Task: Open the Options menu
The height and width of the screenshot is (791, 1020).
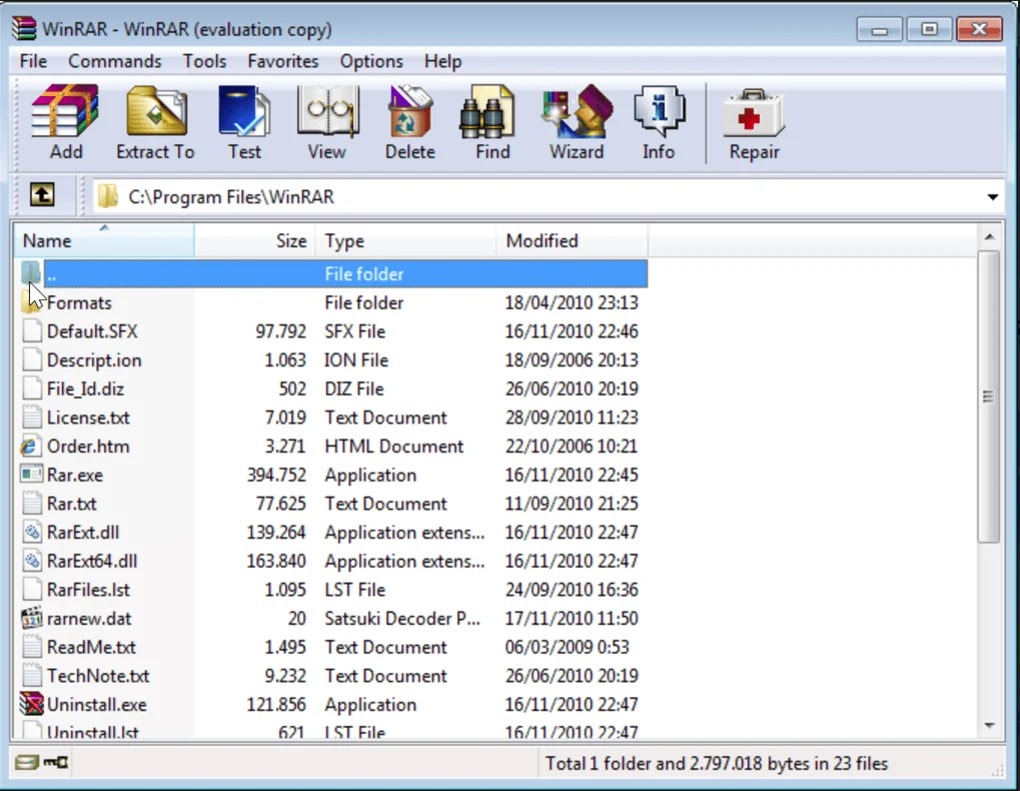Action: tap(371, 61)
